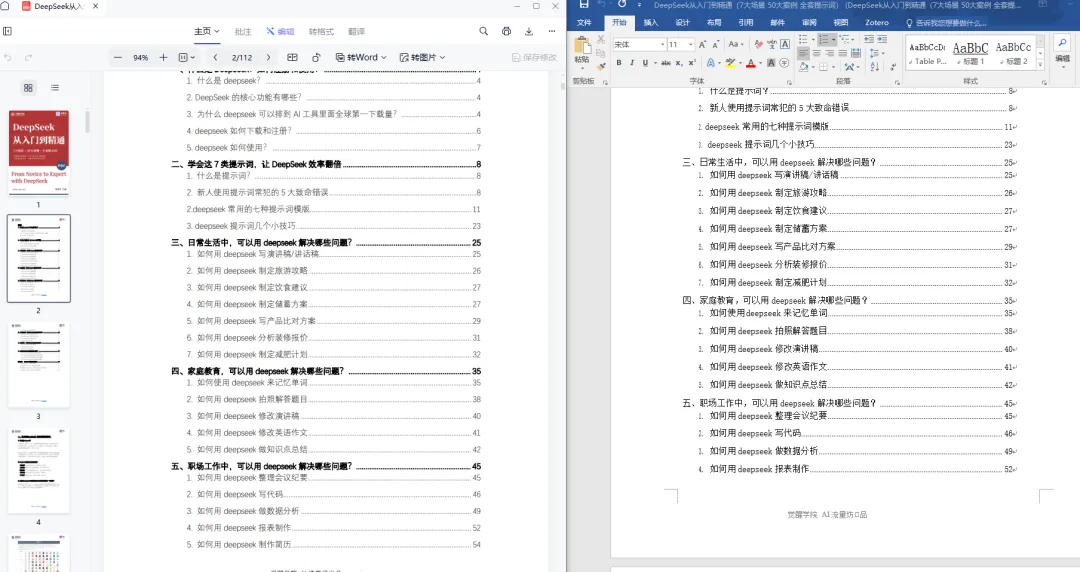
Task: Go to next page in PDF reader
Action: (x=269, y=57)
